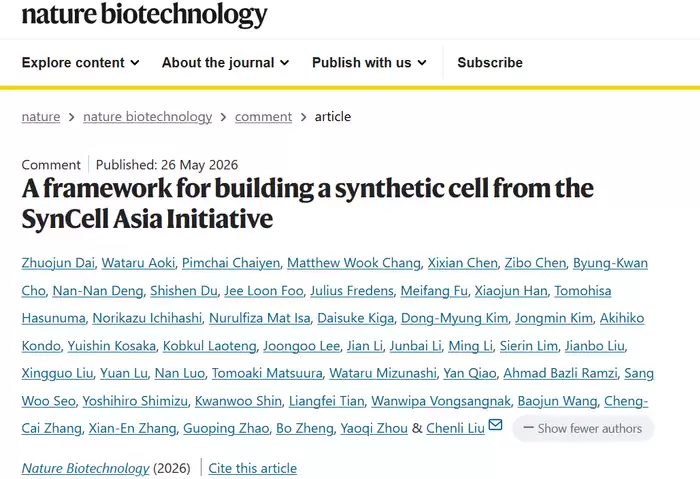The height and width of the screenshot is (479, 700).
Task: Open Wanwipa Vongsangnak author link
Action: click(x=441, y=401)
